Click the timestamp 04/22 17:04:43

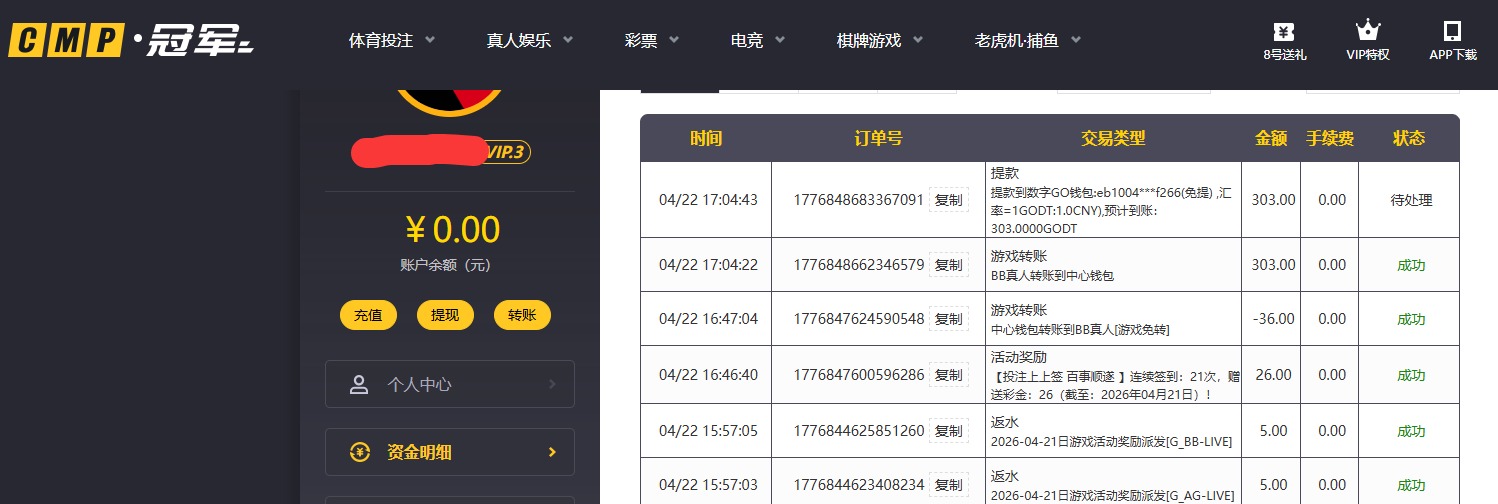pyautogui.click(x=708, y=200)
